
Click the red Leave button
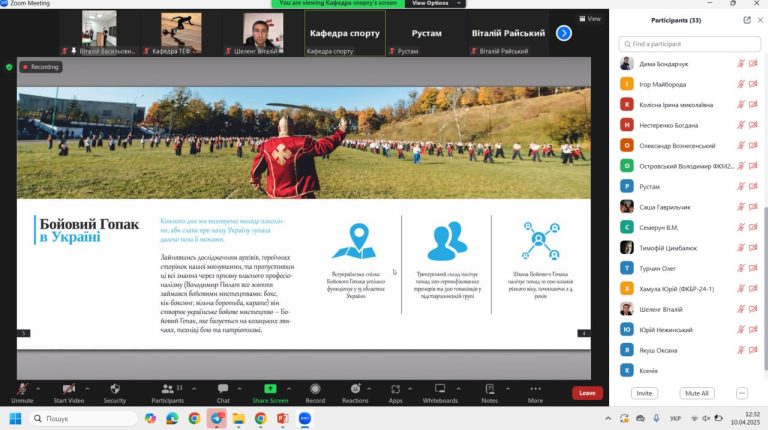pos(587,393)
